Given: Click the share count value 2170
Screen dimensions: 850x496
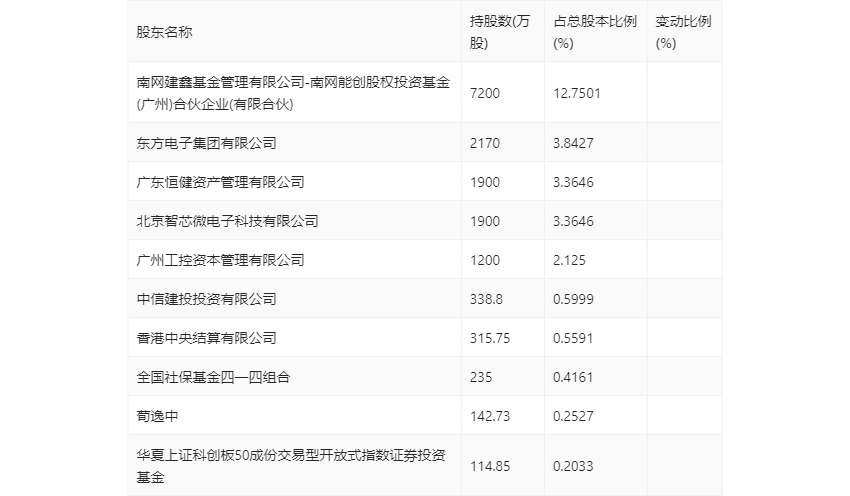Looking at the screenshot, I should pos(485,143).
